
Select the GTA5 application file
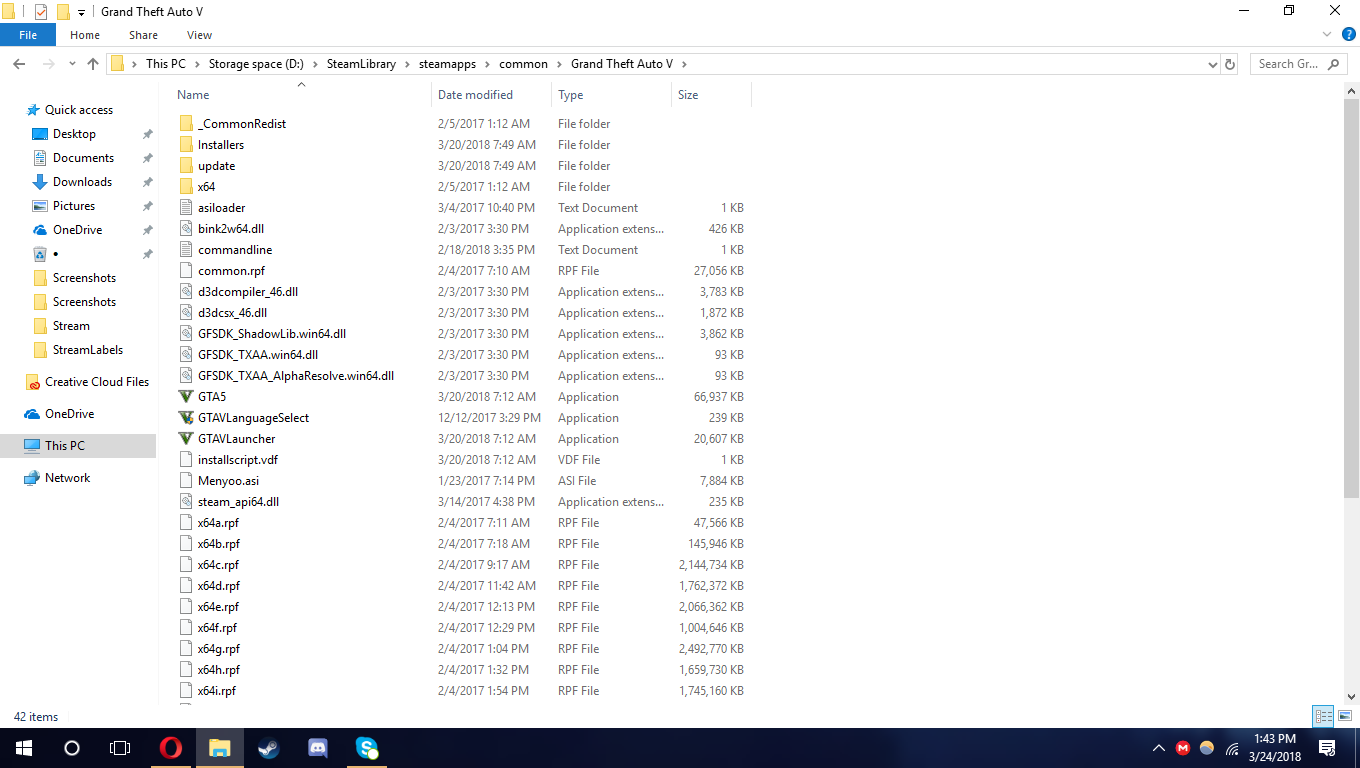coord(212,397)
